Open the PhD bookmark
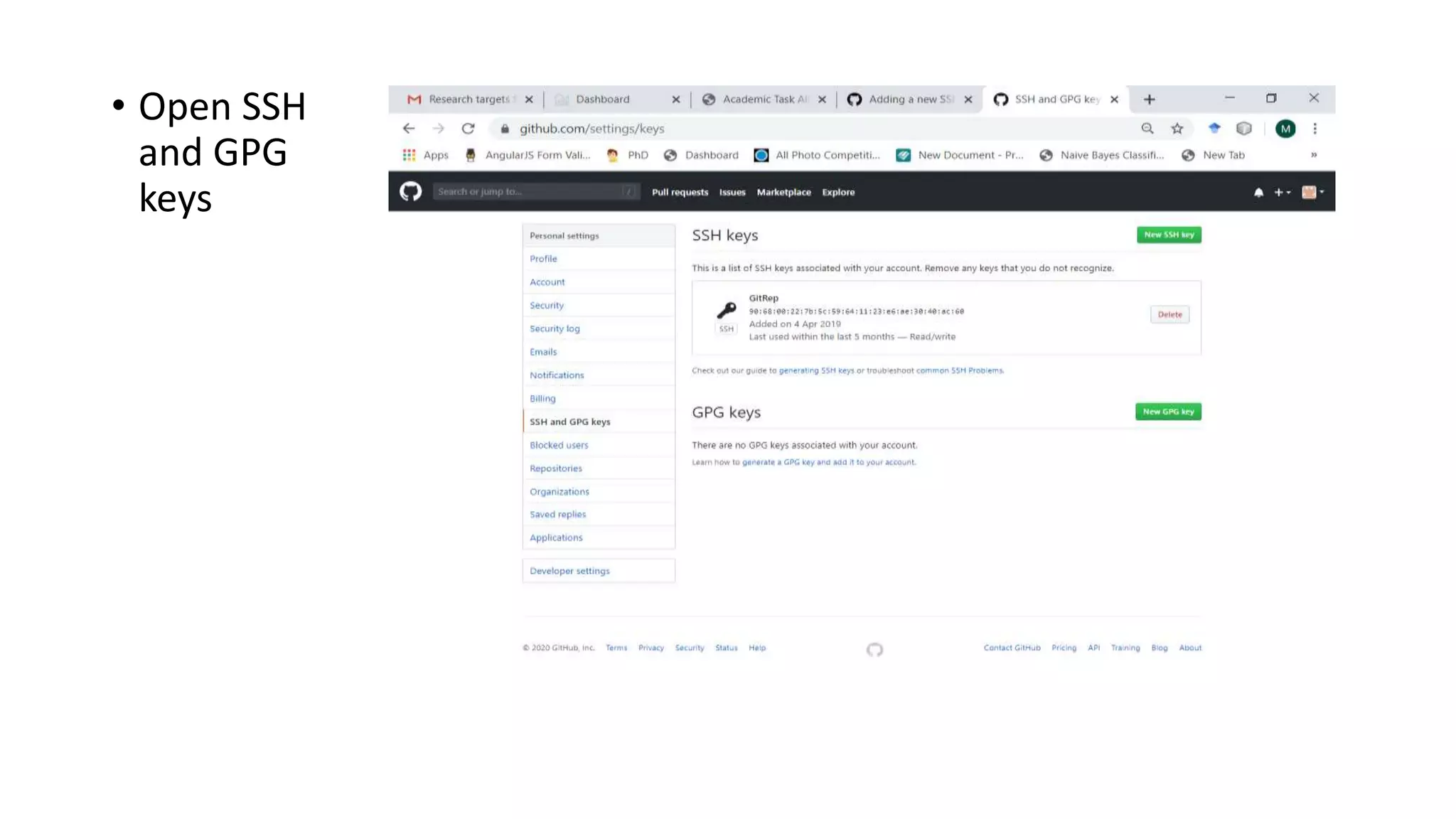The height and width of the screenshot is (819, 1456). tap(627, 155)
